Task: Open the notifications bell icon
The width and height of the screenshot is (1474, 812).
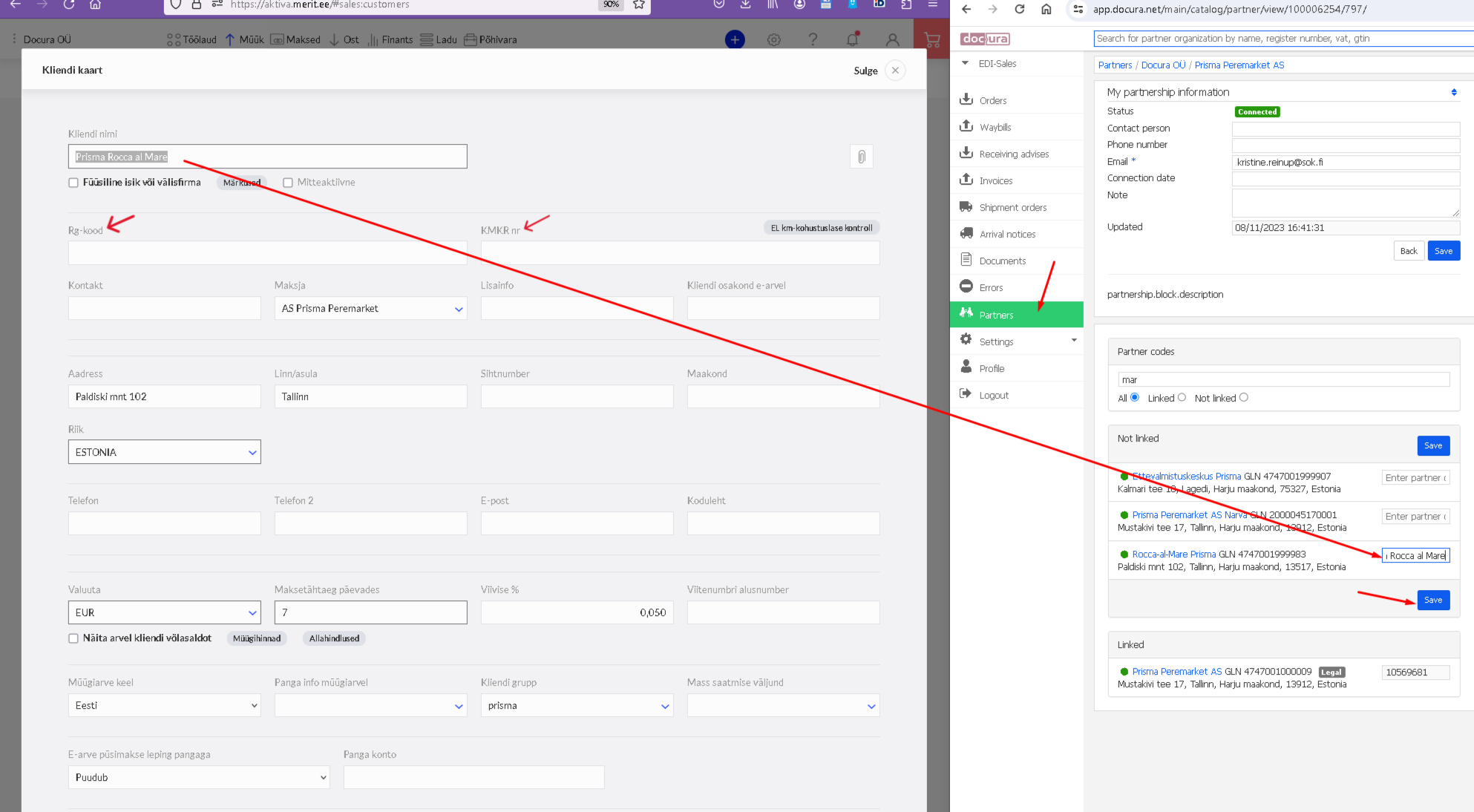Action: [852, 39]
